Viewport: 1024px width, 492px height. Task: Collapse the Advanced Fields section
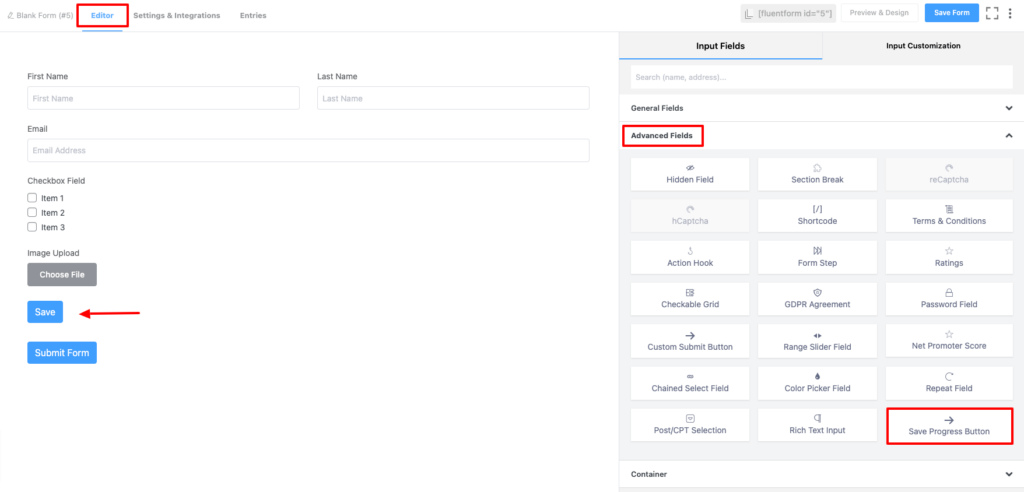pyautogui.click(x=1009, y=135)
